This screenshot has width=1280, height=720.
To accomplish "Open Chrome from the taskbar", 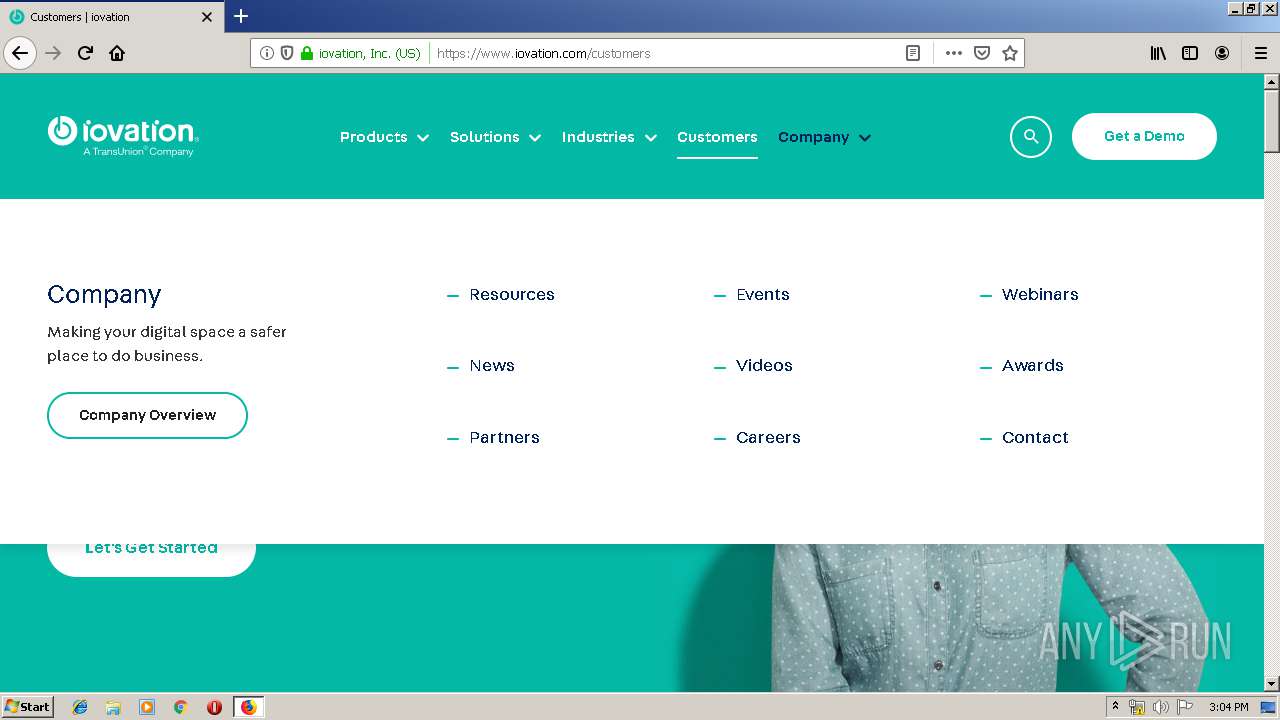I will click(x=180, y=707).
